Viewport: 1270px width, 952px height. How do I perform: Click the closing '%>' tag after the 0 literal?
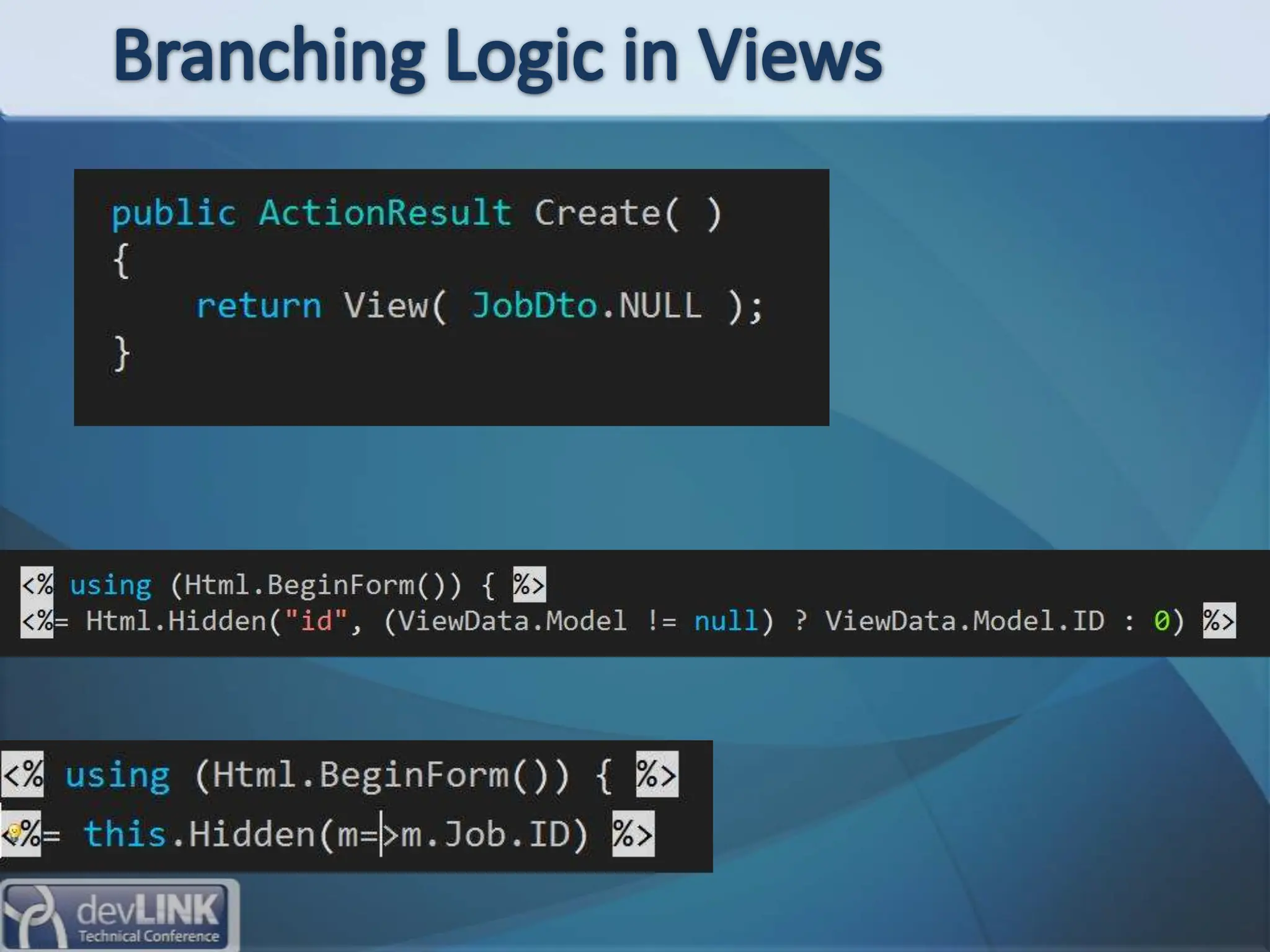(x=1219, y=620)
